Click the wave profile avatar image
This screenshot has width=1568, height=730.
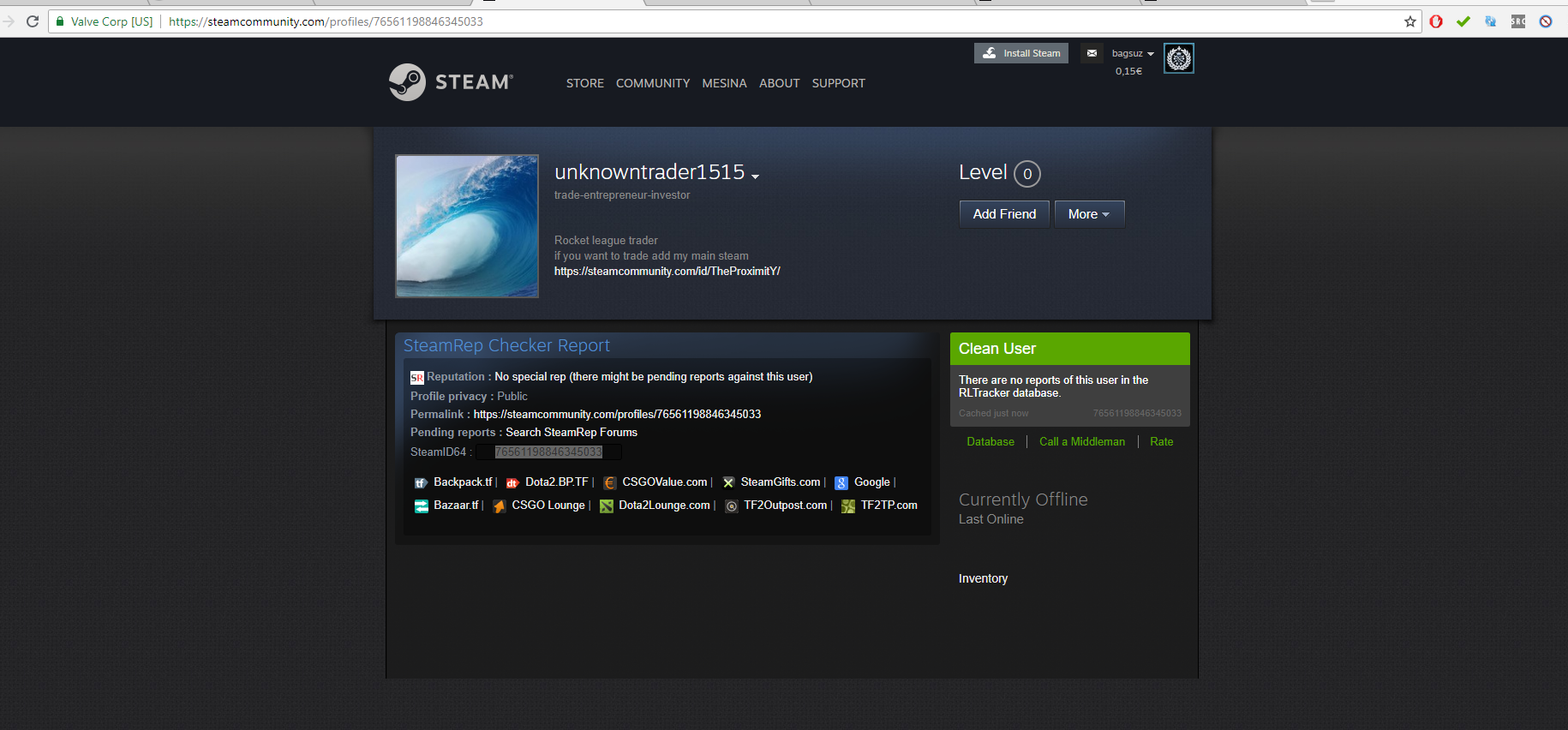click(467, 226)
